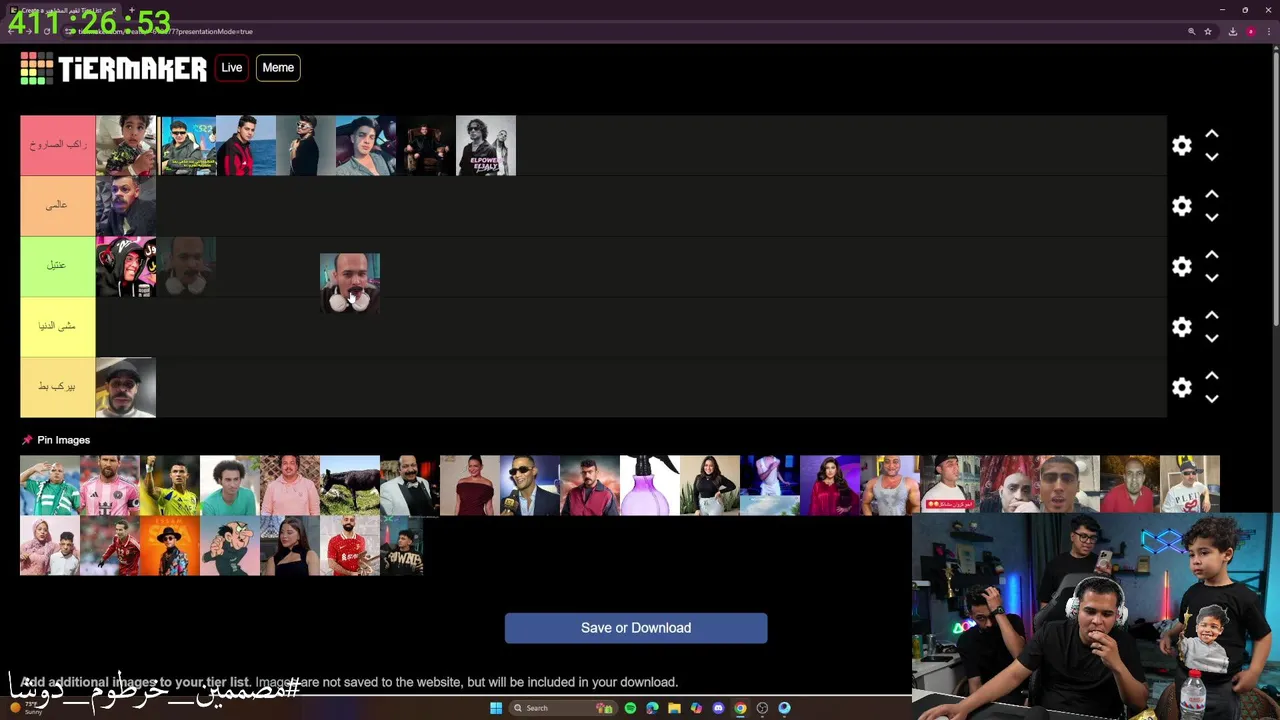Click 'Add additional images to your tier list' link
Screen dimensions: 1280x720
[135, 682]
